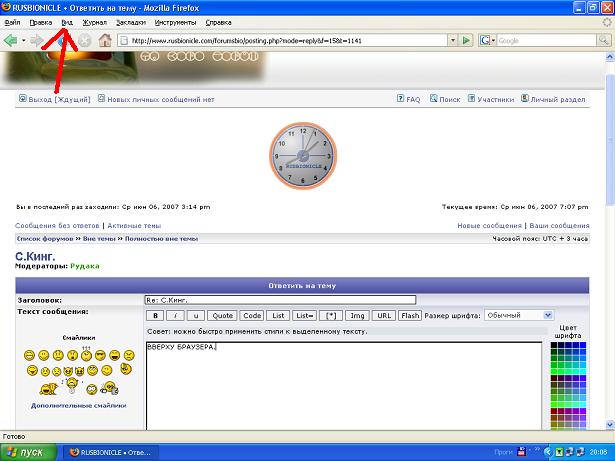Insert a link with URL button
The height and width of the screenshot is (461, 615).
pos(384,315)
